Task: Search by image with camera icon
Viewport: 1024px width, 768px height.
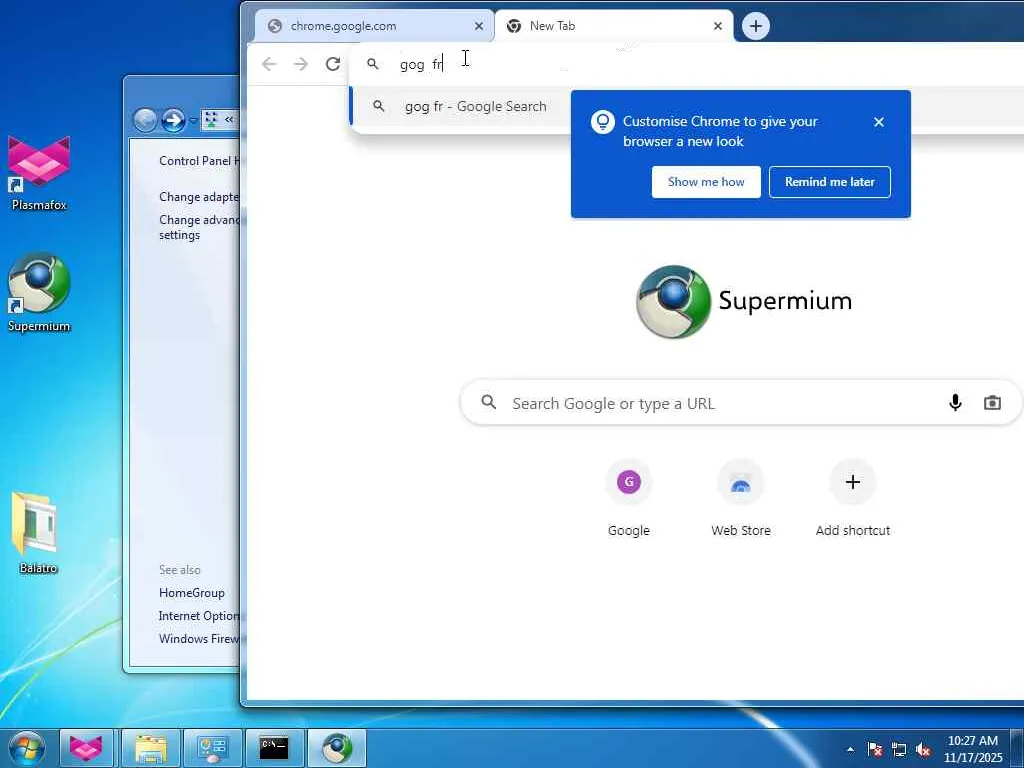Action: click(x=992, y=403)
